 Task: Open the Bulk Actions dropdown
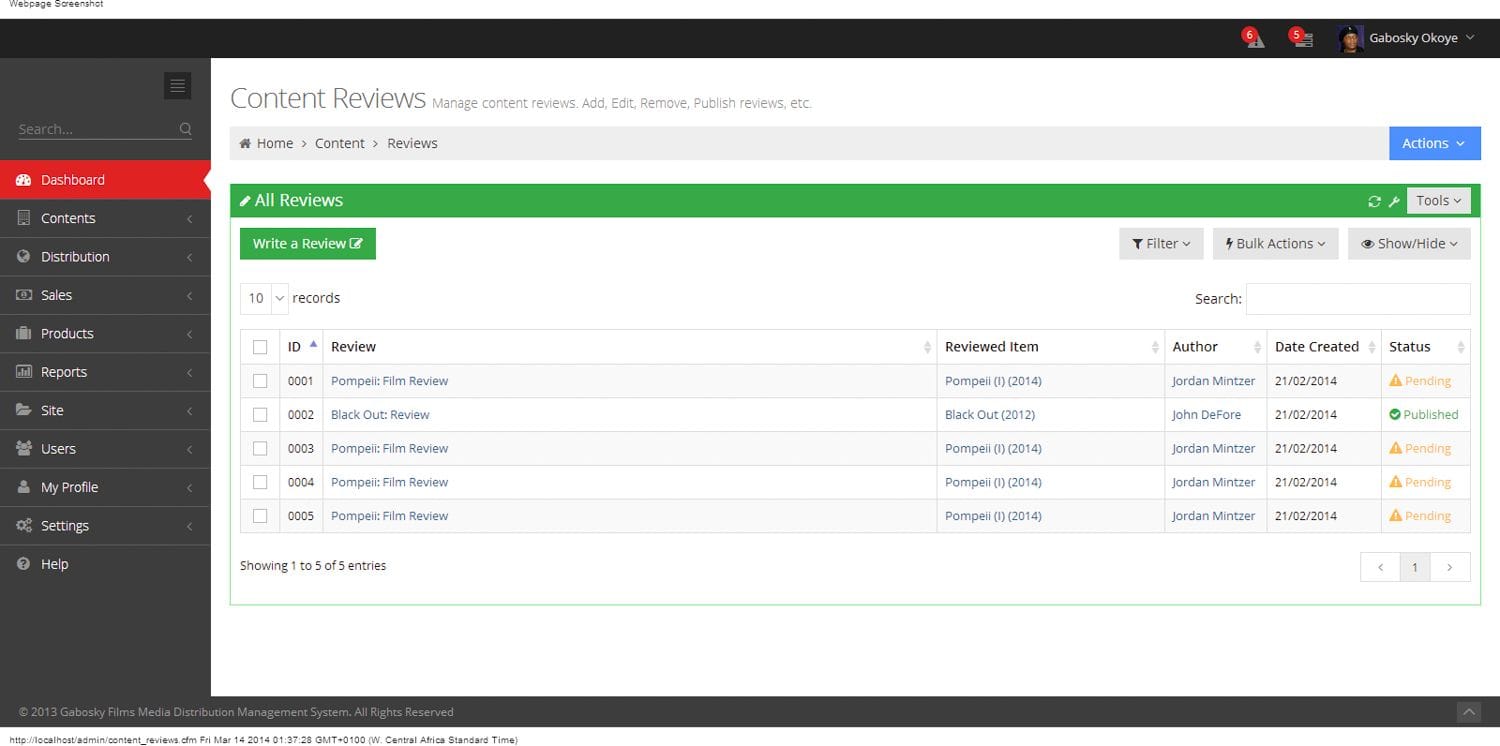click(x=1275, y=243)
